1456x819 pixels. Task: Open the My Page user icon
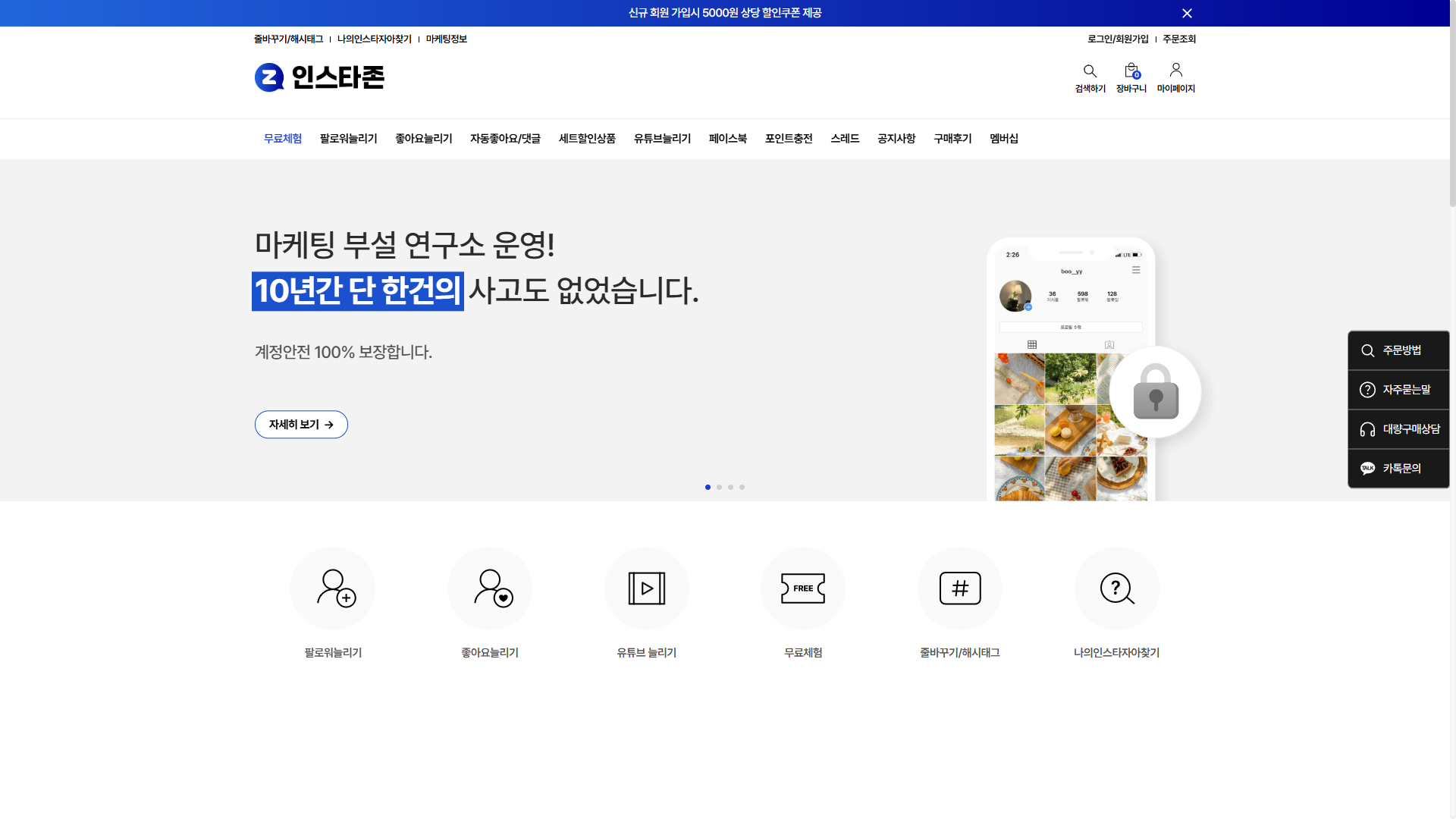pyautogui.click(x=1175, y=71)
